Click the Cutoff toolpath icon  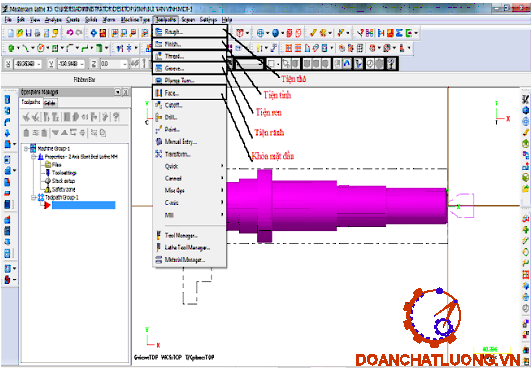(158, 105)
